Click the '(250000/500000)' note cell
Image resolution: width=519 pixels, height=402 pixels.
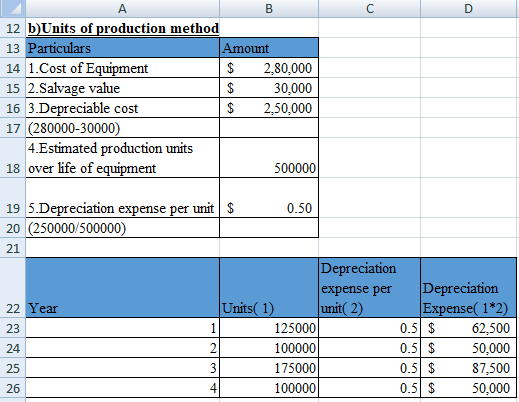(123, 228)
